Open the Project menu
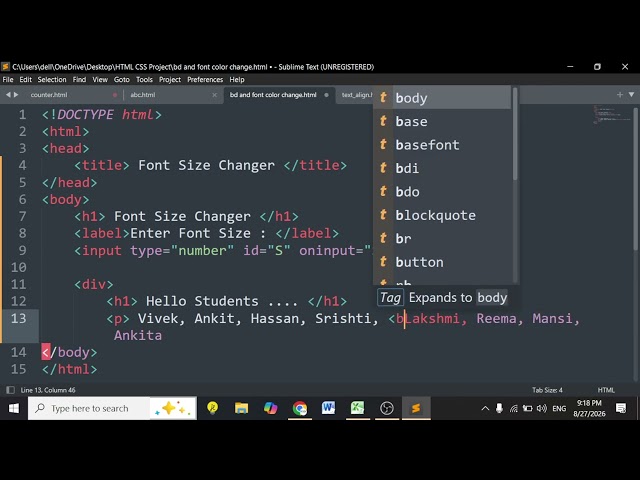The width and height of the screenshot is (640, 480). coord(170,80)
